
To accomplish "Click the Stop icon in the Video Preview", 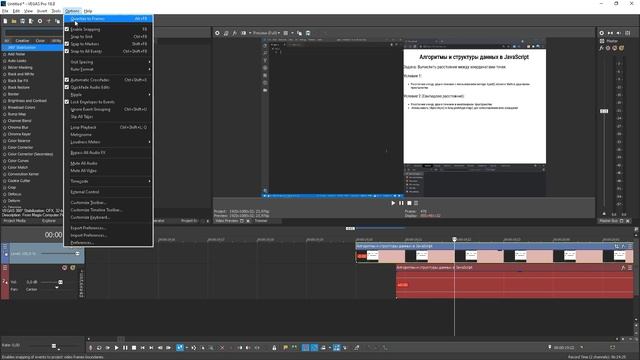I will coord(409,203).
